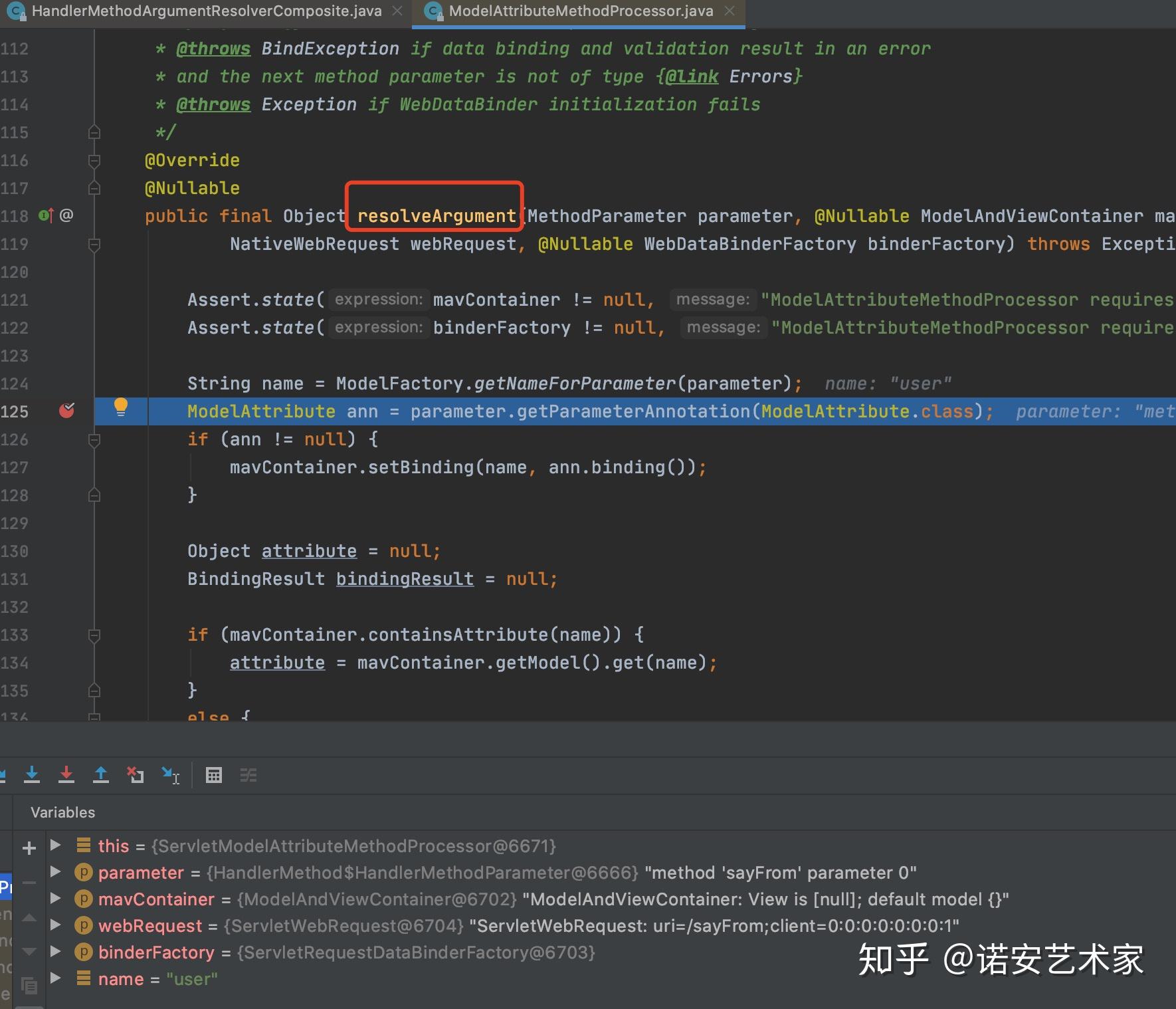1176x1009 pixels.
Task: Toggle the breakpoint on line 125
Action: pos(67,411)
